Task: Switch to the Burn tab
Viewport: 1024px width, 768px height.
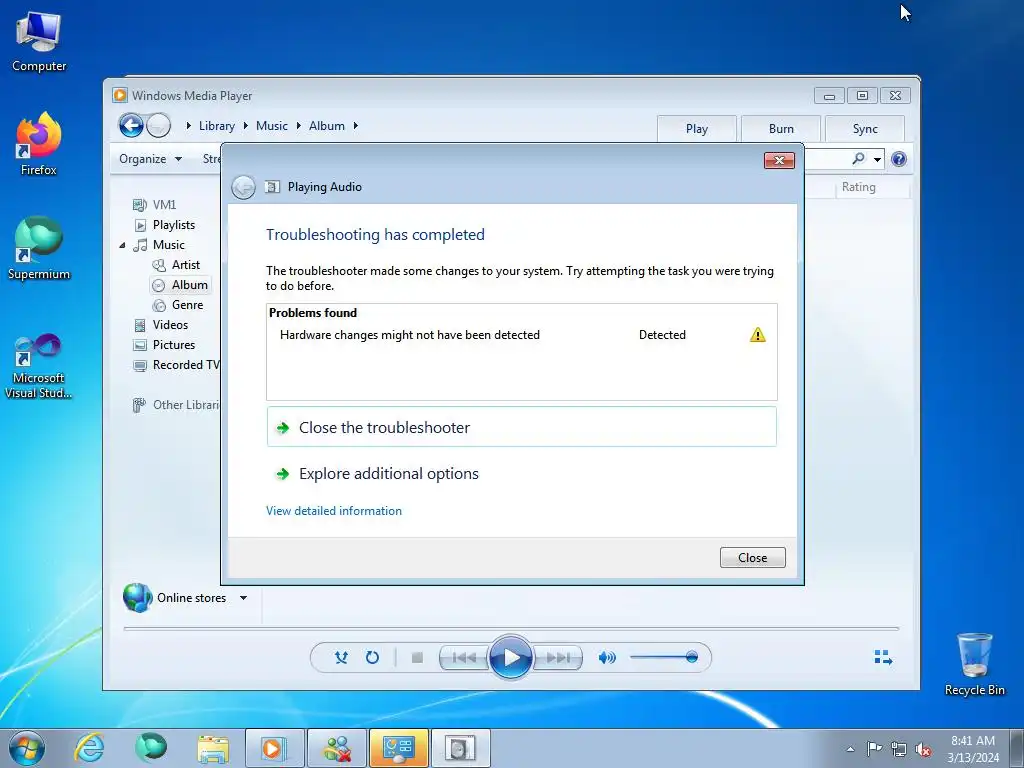Action: [781, 129]
